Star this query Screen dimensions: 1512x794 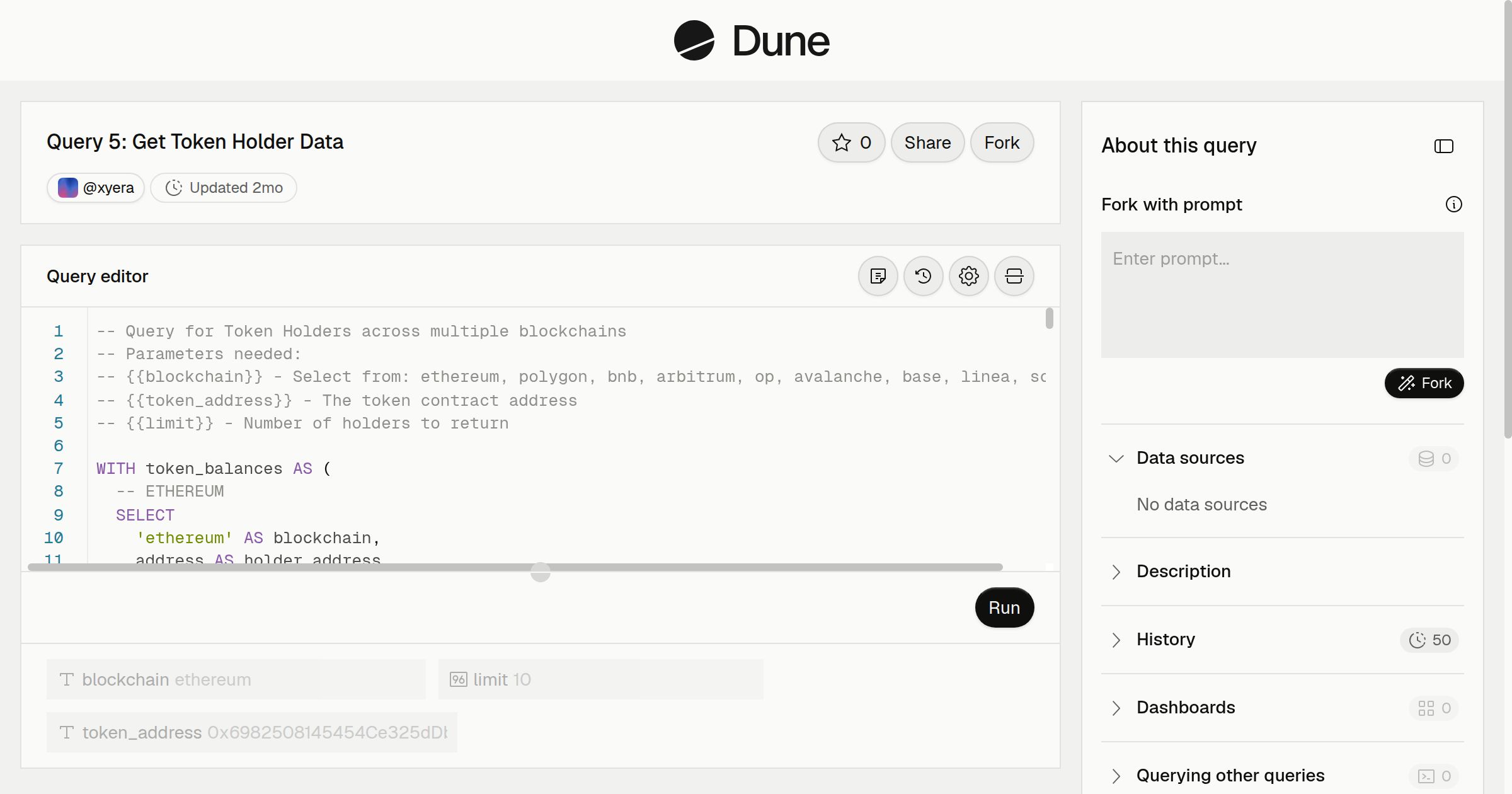point(851,142)
